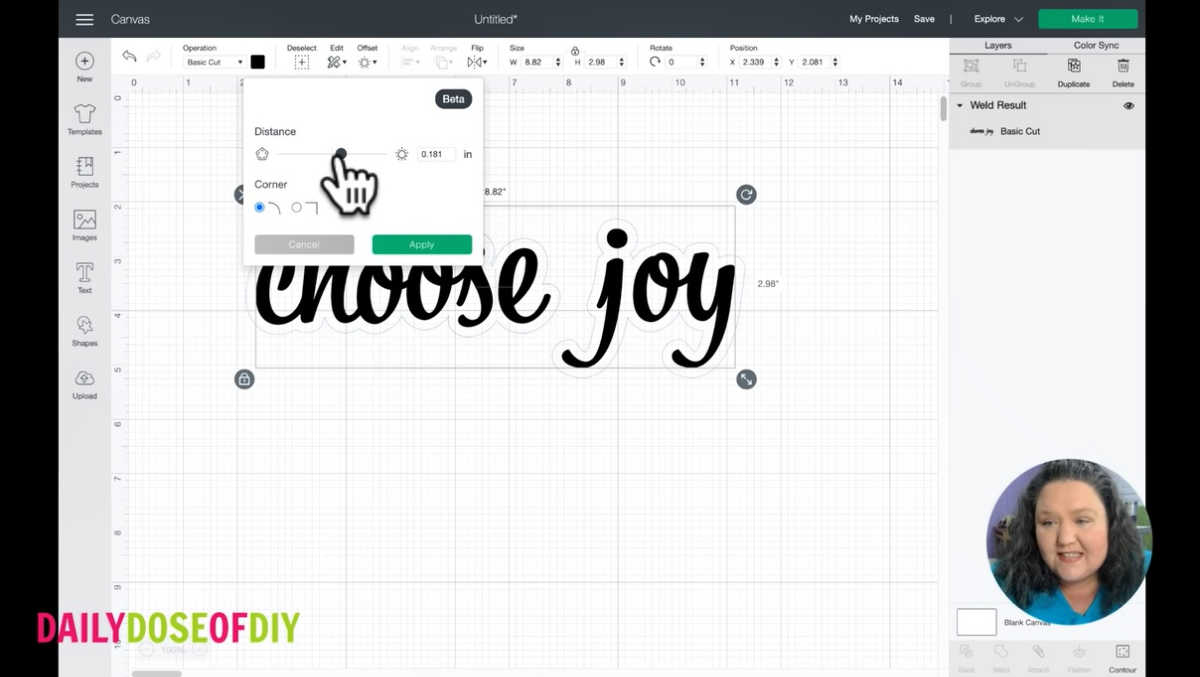Toggle the size proportion lock in toolbar
Viewport: 1200px width, 677px height.
[x=575, y=50]
